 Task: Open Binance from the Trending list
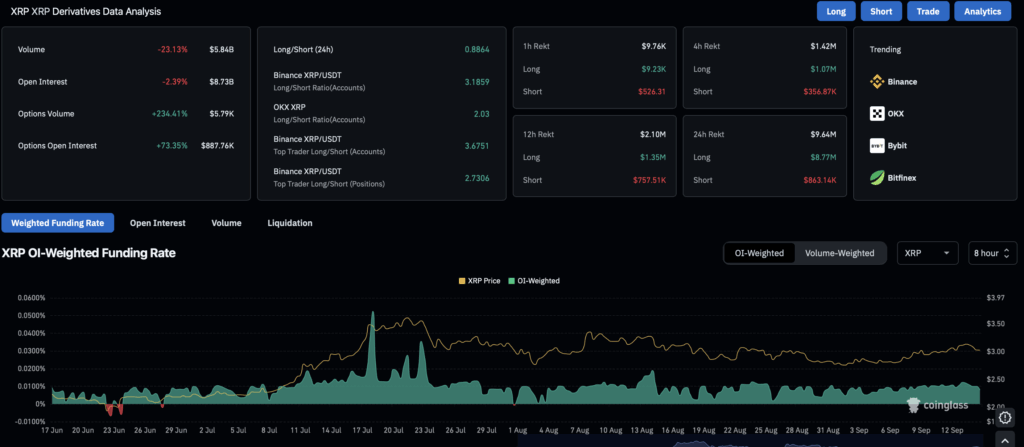(893, 82)
